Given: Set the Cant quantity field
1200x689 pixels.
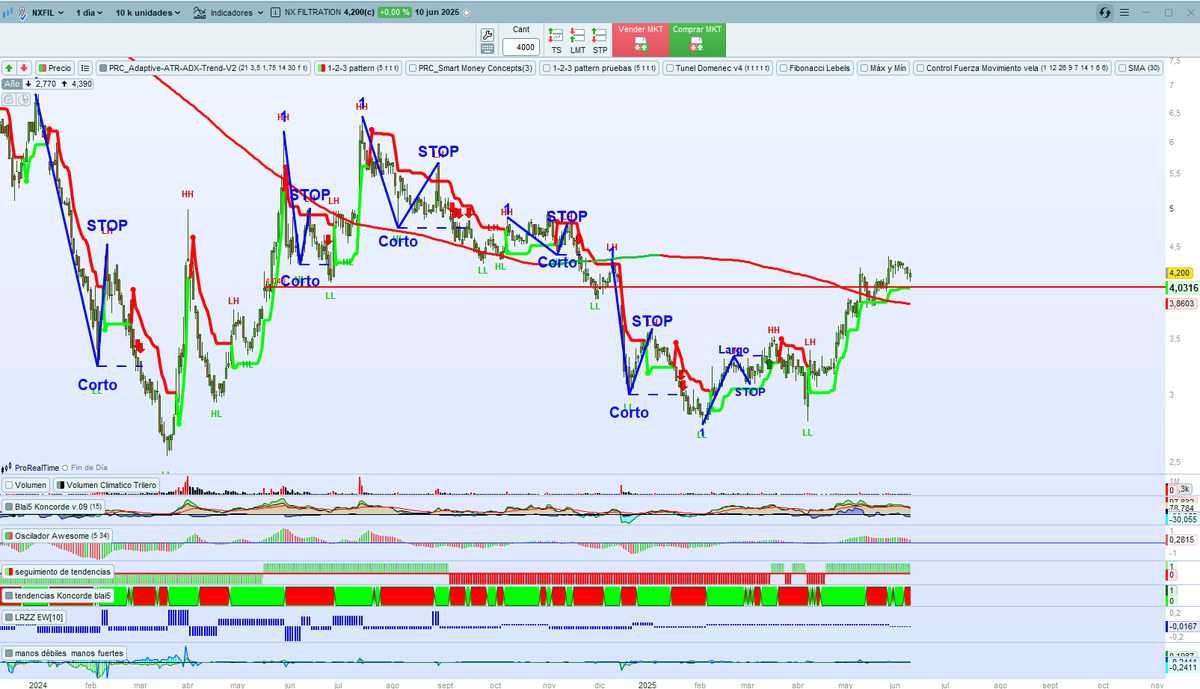Looking at the screenshot, I should (520, 47).
